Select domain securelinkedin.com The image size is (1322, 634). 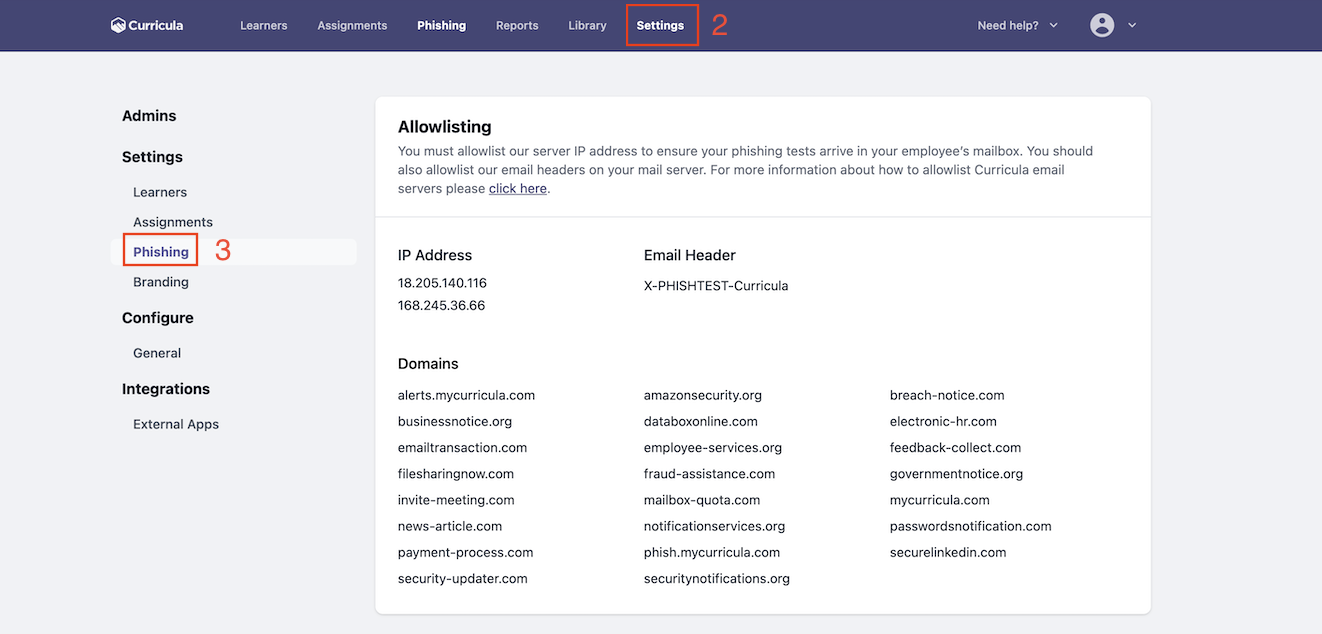(x=948, y=552)
